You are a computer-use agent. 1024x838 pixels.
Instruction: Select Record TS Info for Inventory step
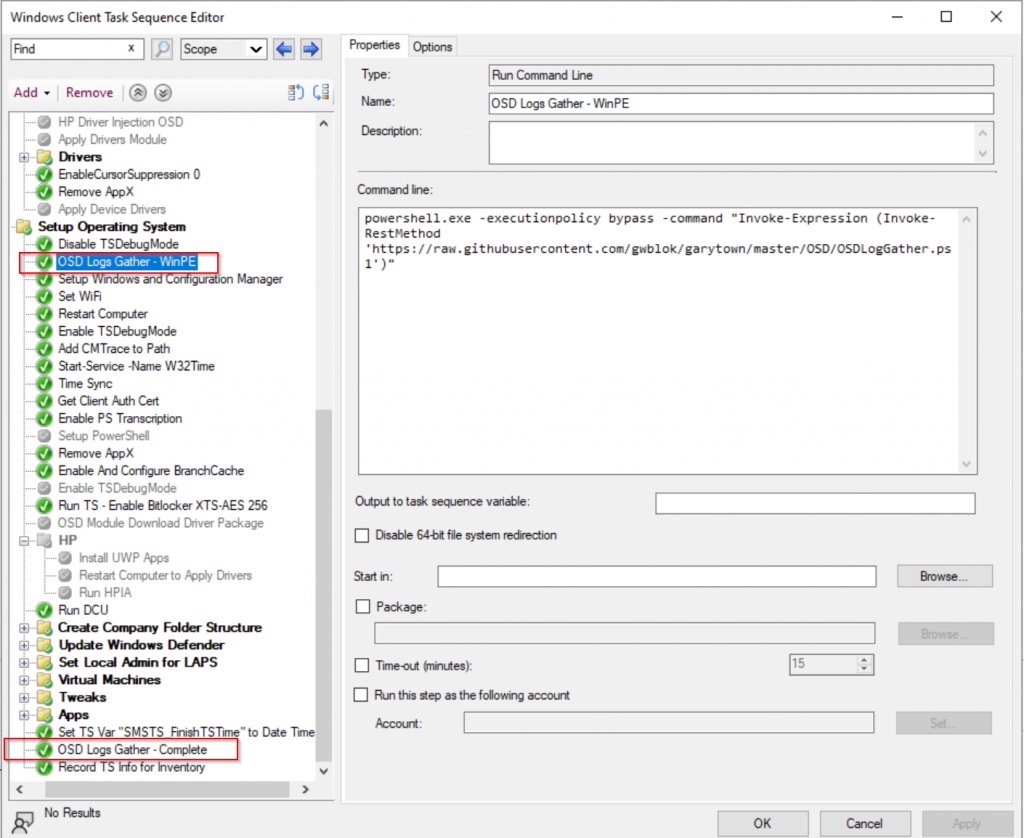tap(131, 767)
